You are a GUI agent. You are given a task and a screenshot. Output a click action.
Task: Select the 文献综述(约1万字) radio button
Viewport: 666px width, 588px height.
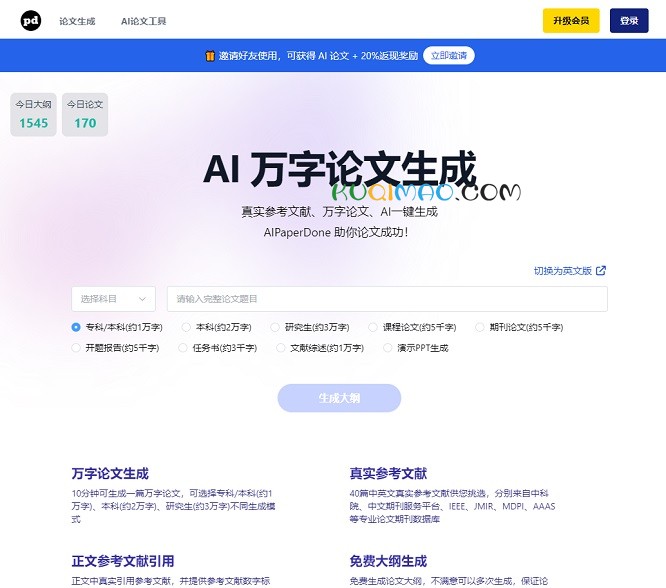click(280, 348)
